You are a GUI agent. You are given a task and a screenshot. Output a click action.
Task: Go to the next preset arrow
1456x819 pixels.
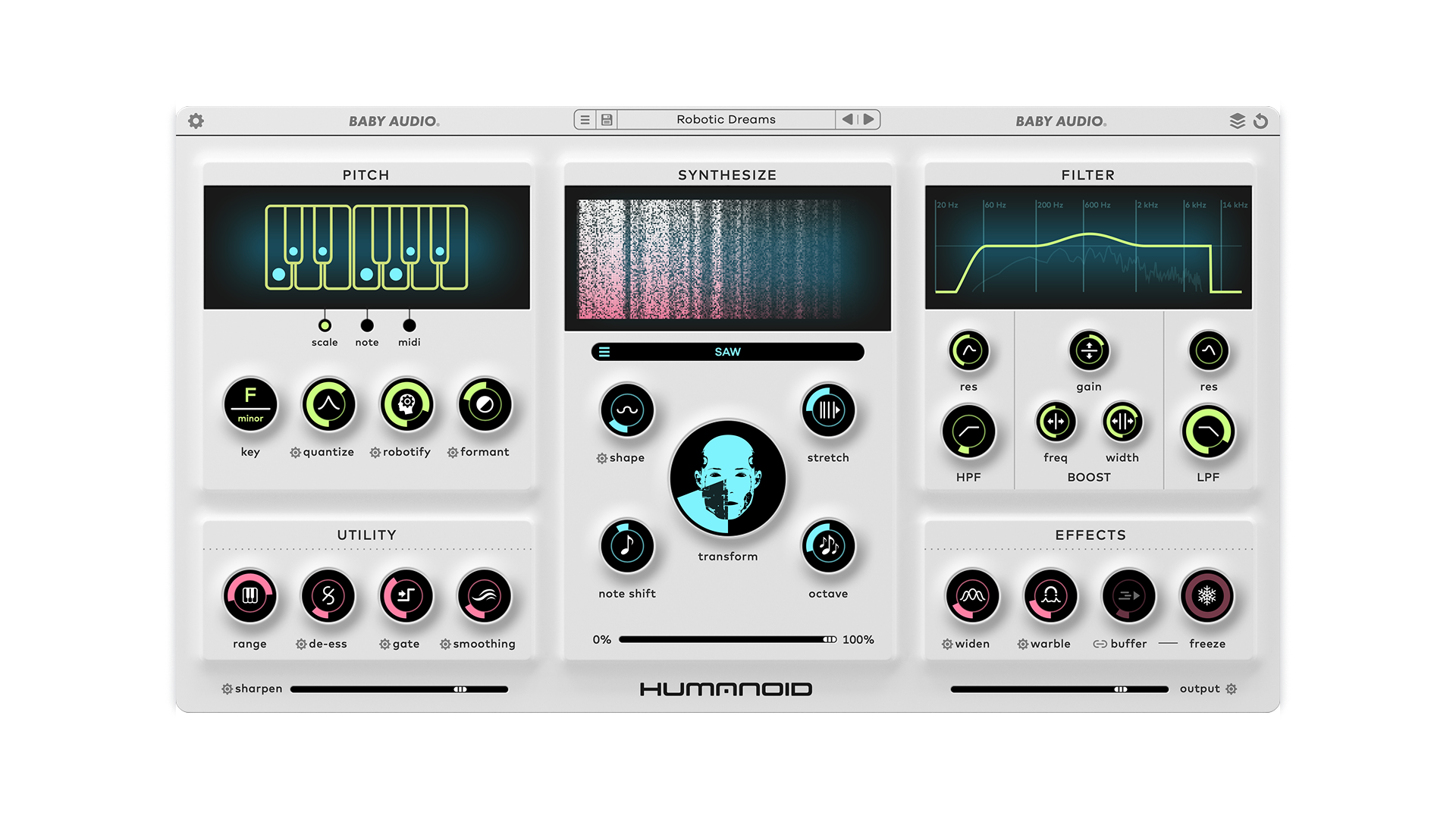(x=869, y=119)
